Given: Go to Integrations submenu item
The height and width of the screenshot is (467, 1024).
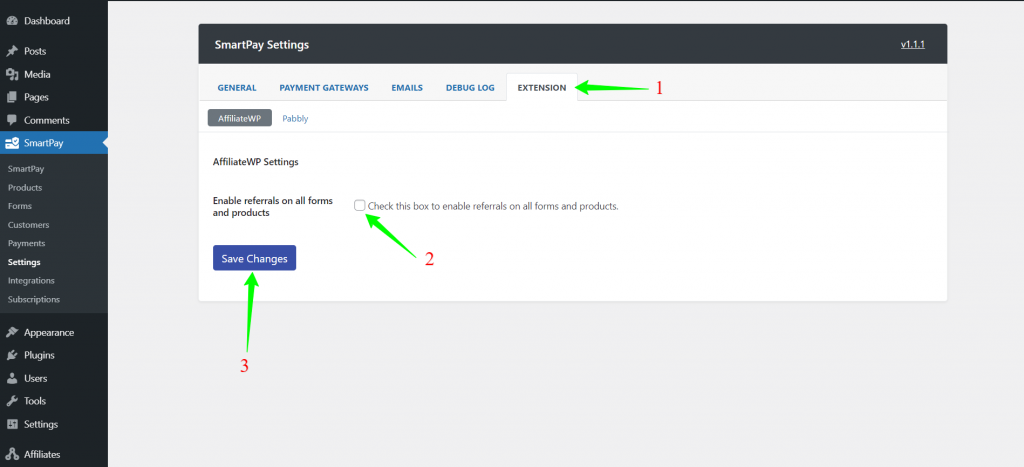Looking at the screenshot, I should coord(31,280).
